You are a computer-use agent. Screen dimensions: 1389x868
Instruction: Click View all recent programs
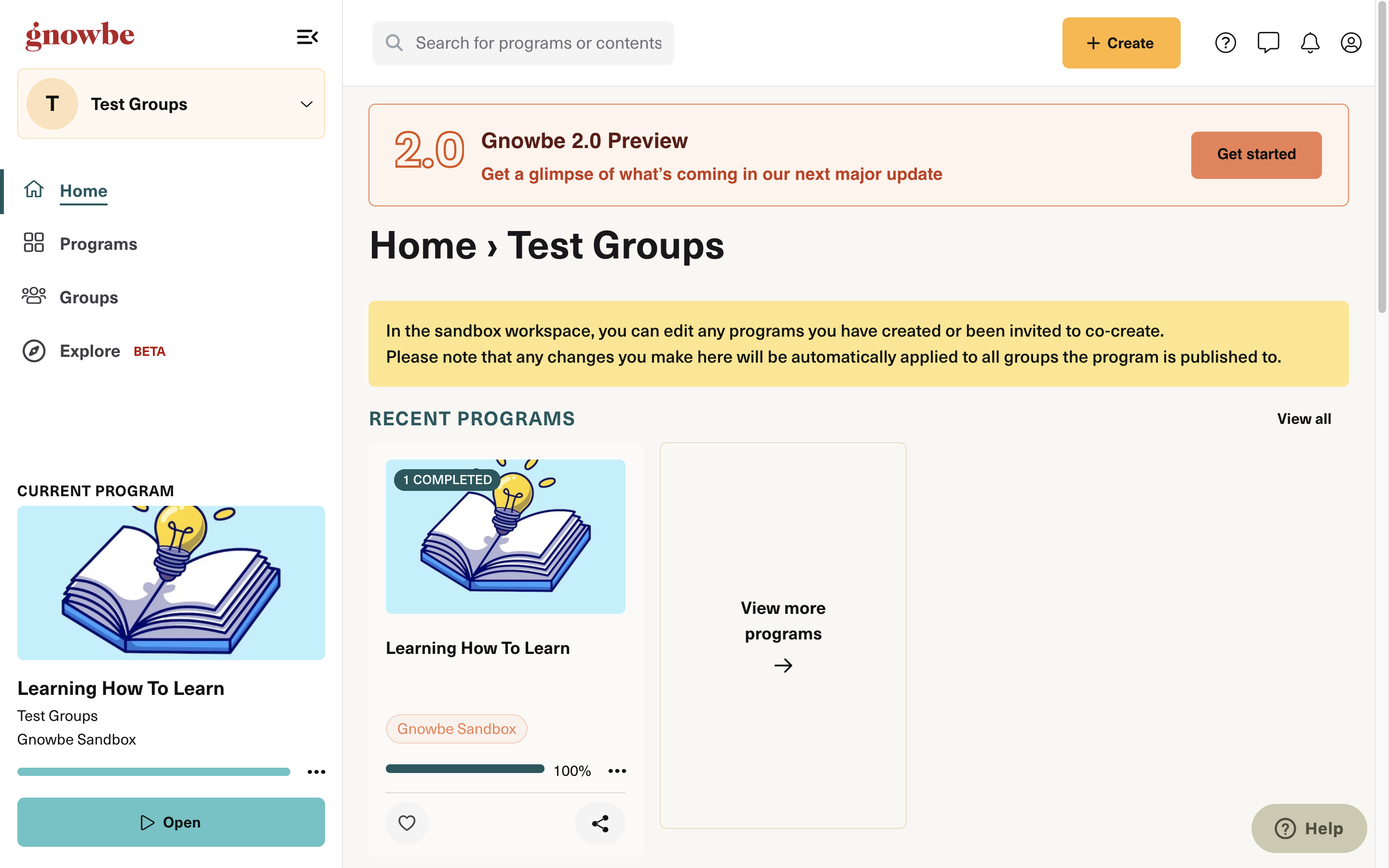pyautogui.click(x=1304, y=419)
